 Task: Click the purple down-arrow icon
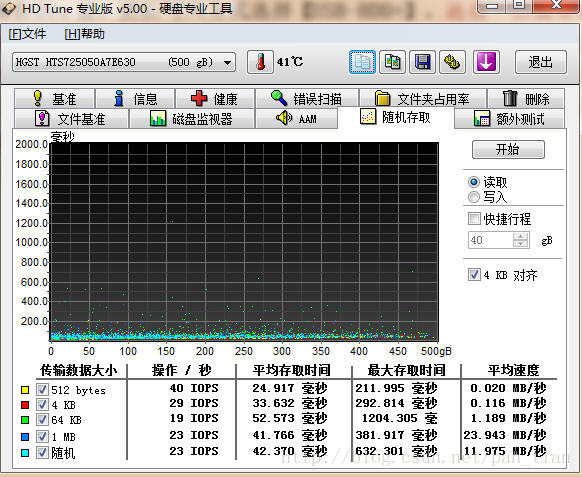[486, 62]
